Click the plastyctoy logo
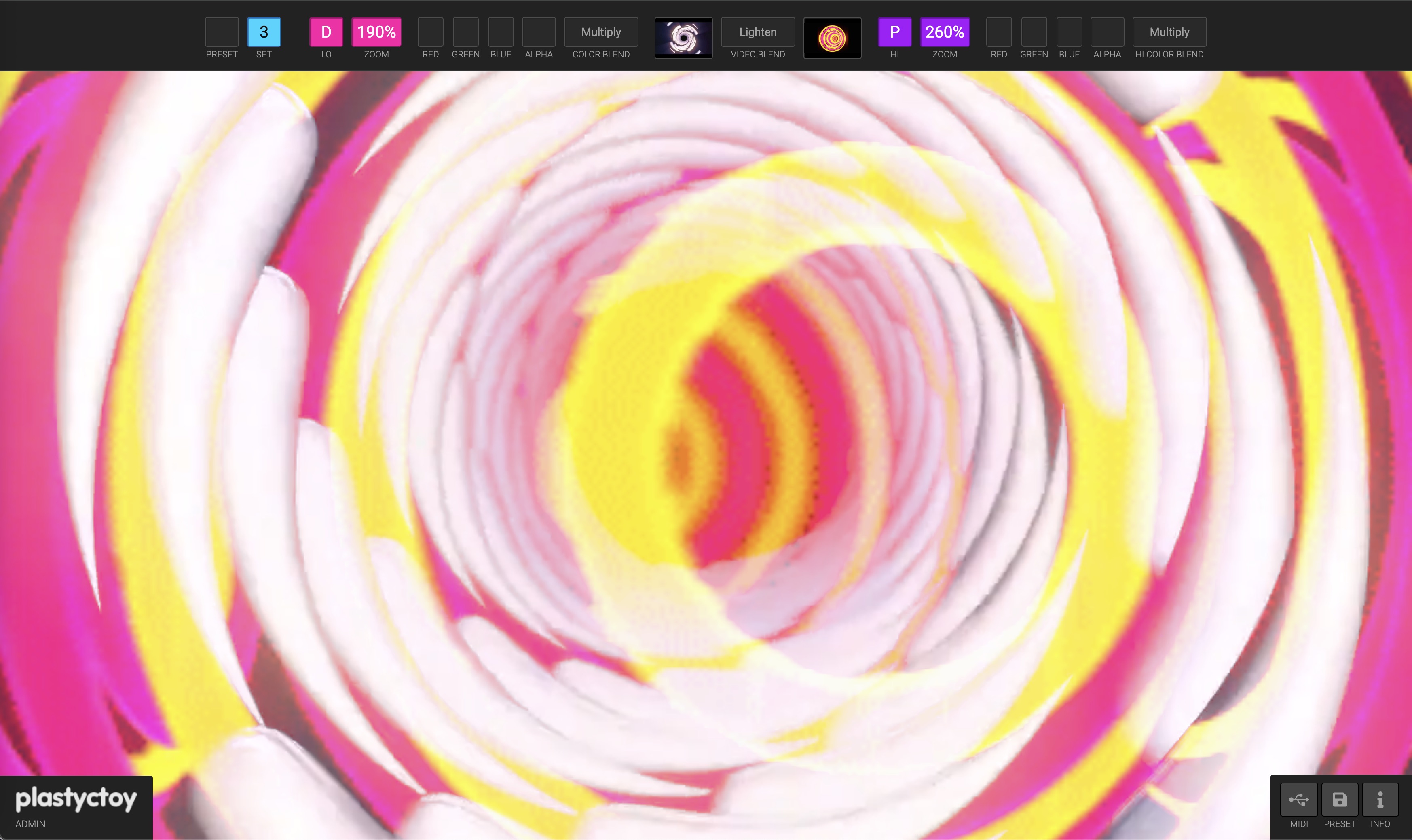 [76, 799]
